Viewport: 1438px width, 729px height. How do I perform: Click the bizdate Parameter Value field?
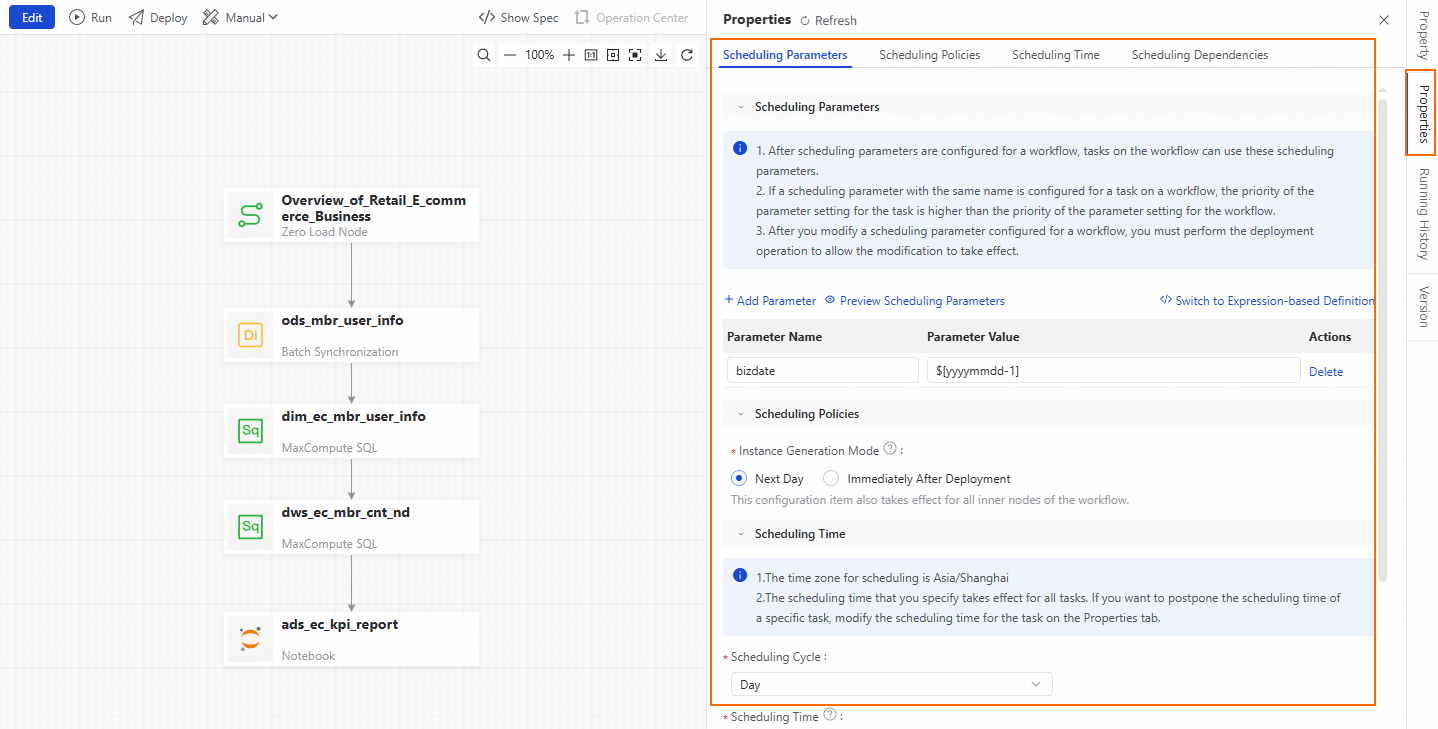[x=1112, y=371]
